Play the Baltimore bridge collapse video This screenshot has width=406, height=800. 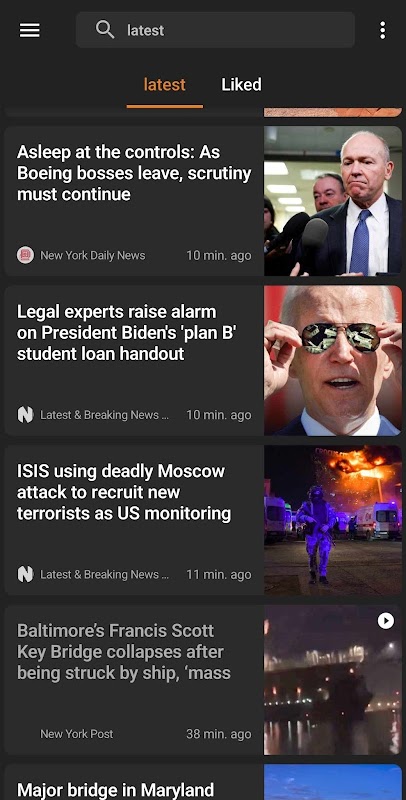(x=386, y=620)
